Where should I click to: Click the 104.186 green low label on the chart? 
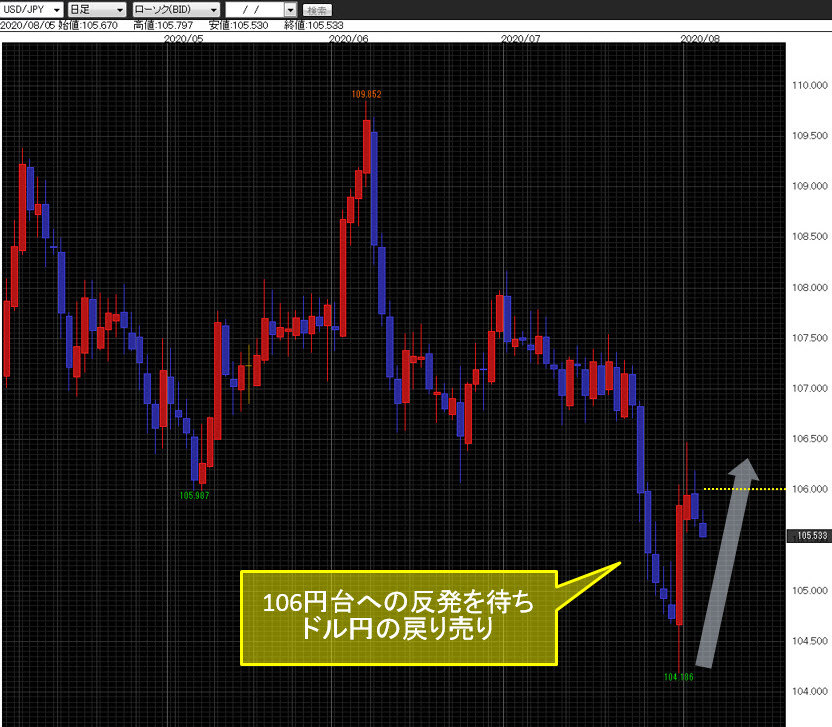tap(679, 677)
